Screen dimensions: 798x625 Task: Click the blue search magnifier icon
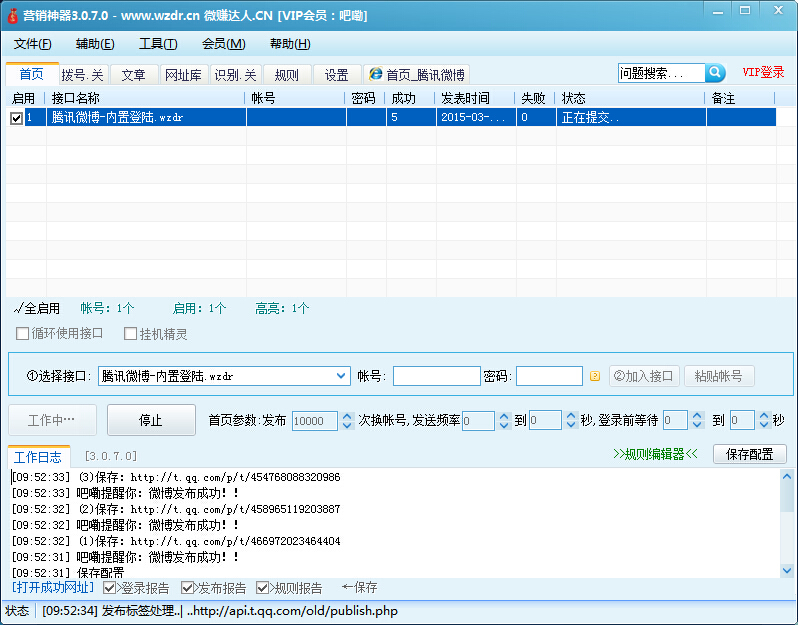[715, 73]
